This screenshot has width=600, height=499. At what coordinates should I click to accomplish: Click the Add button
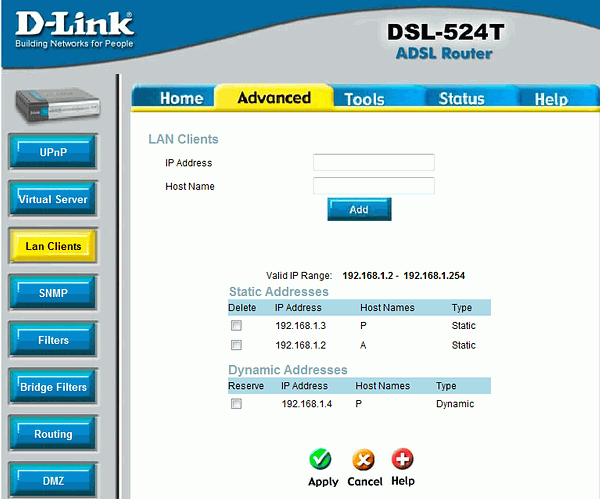359,209
